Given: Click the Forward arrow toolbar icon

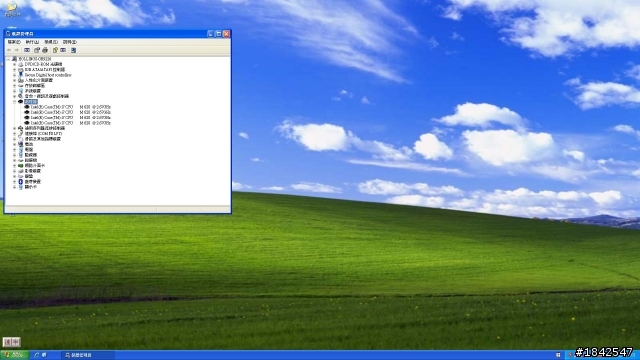Looking at the screenshot, I should [x=17, y=50].
